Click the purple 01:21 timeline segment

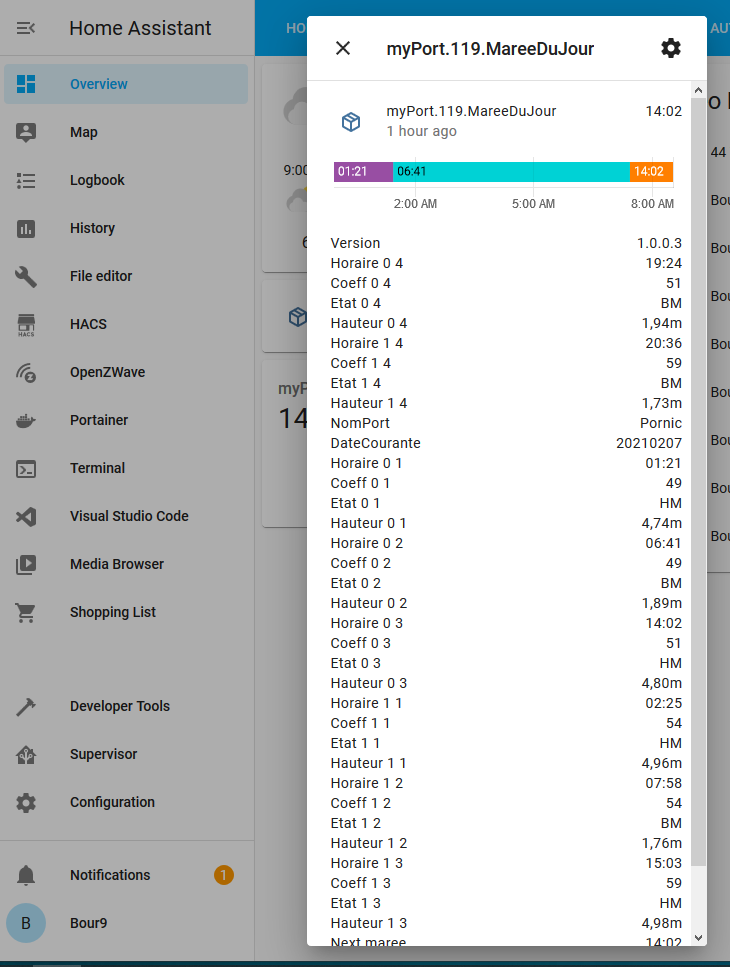click(362, 171)
